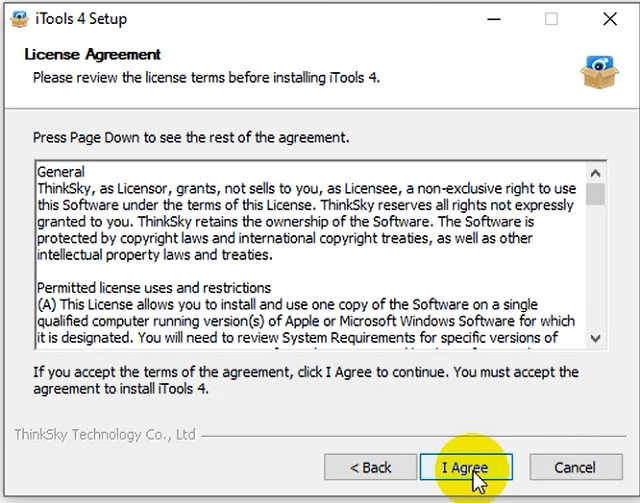Click the Please review the license terms subtitle
This screenshot has height=503, width=640.
[x=206, y=78]
